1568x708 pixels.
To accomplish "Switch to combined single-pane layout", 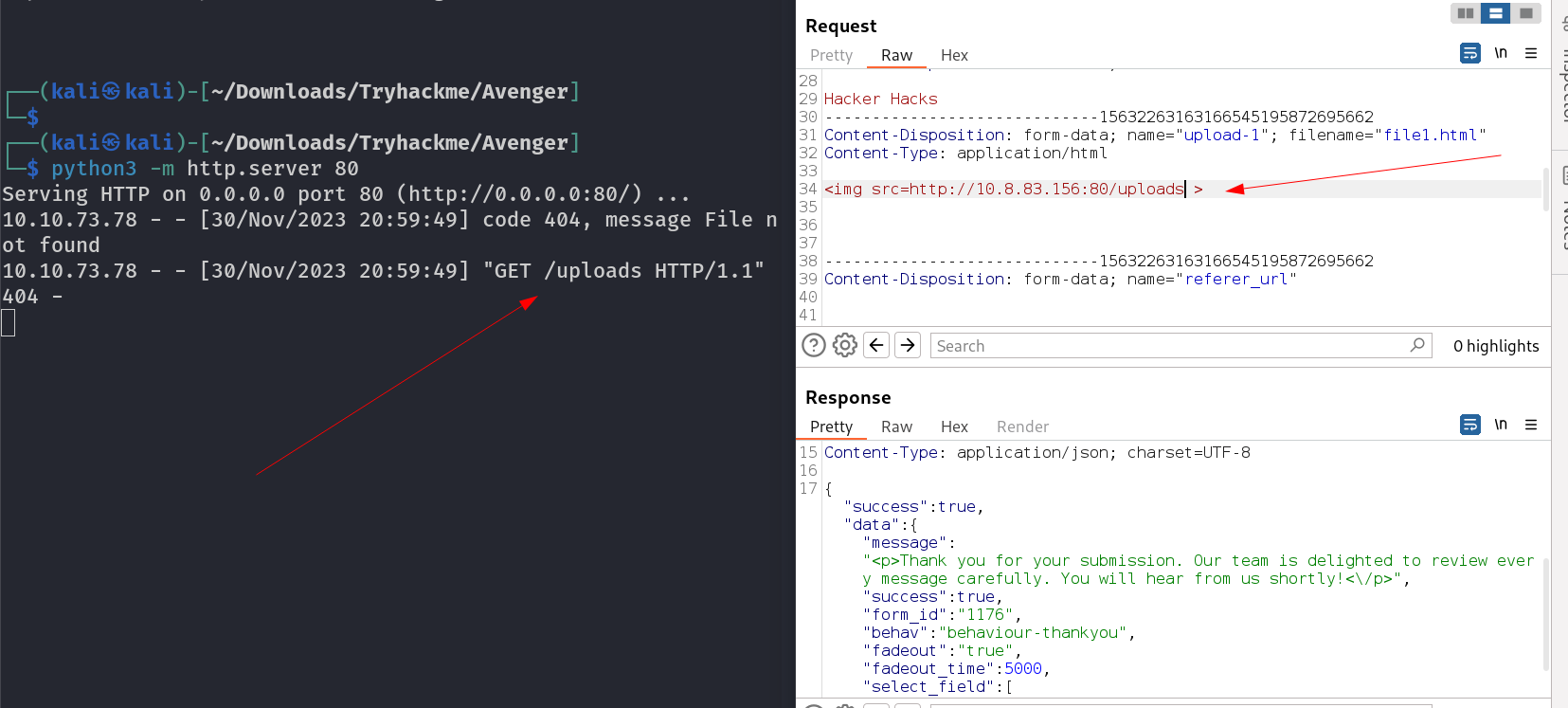I will click(1525, 13).
